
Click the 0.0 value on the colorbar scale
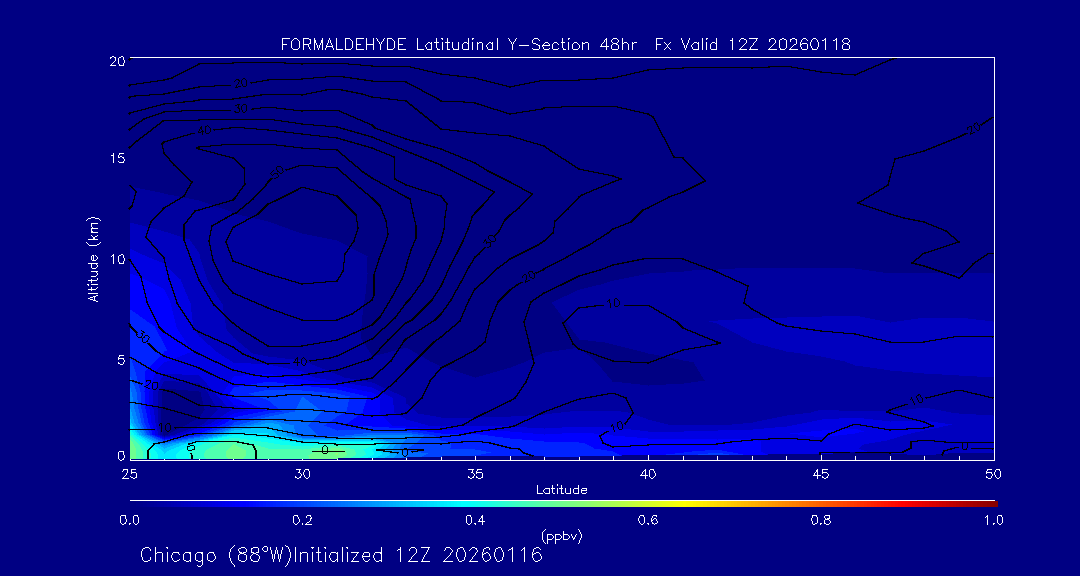coord(130,520)
